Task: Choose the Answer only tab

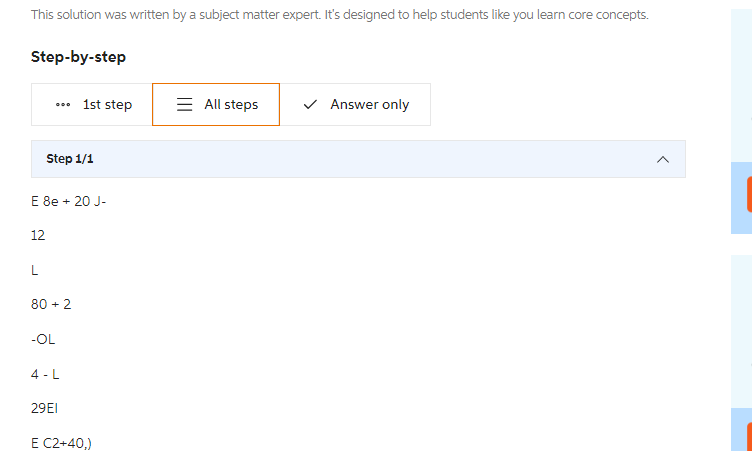Action: pyautogui.click(x=355, y=105)
